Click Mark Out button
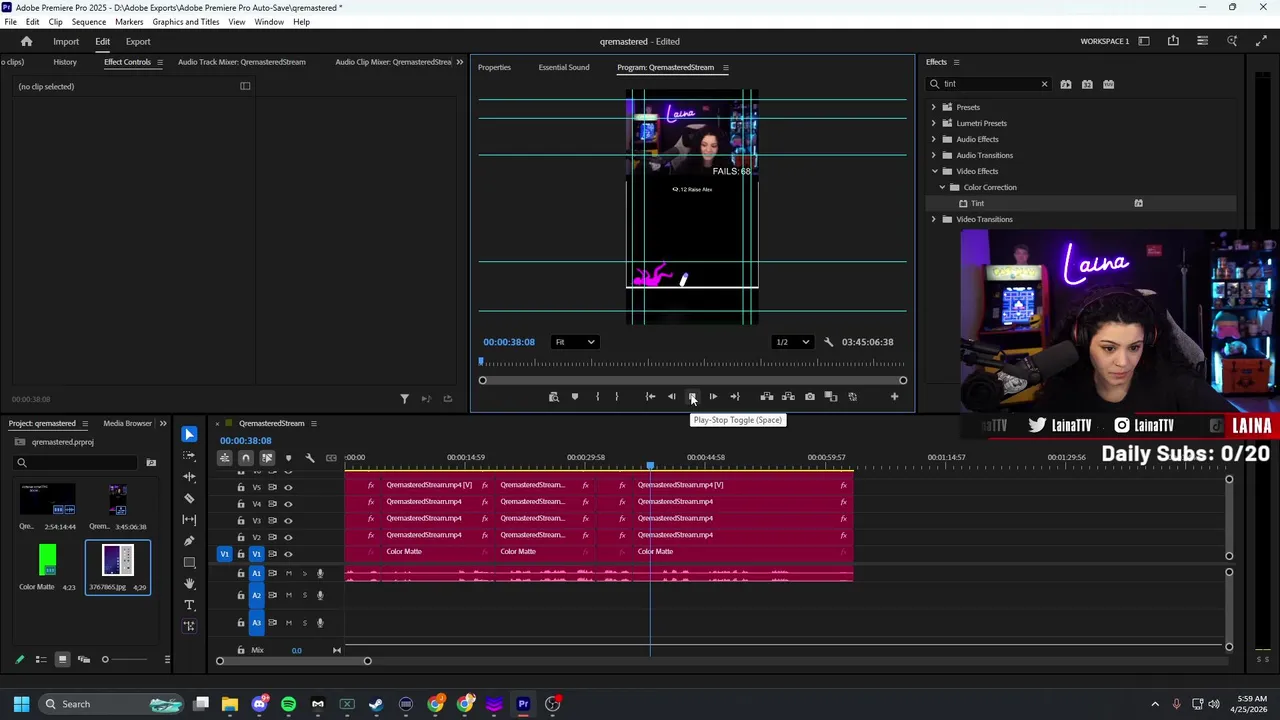 pos(616,397)
